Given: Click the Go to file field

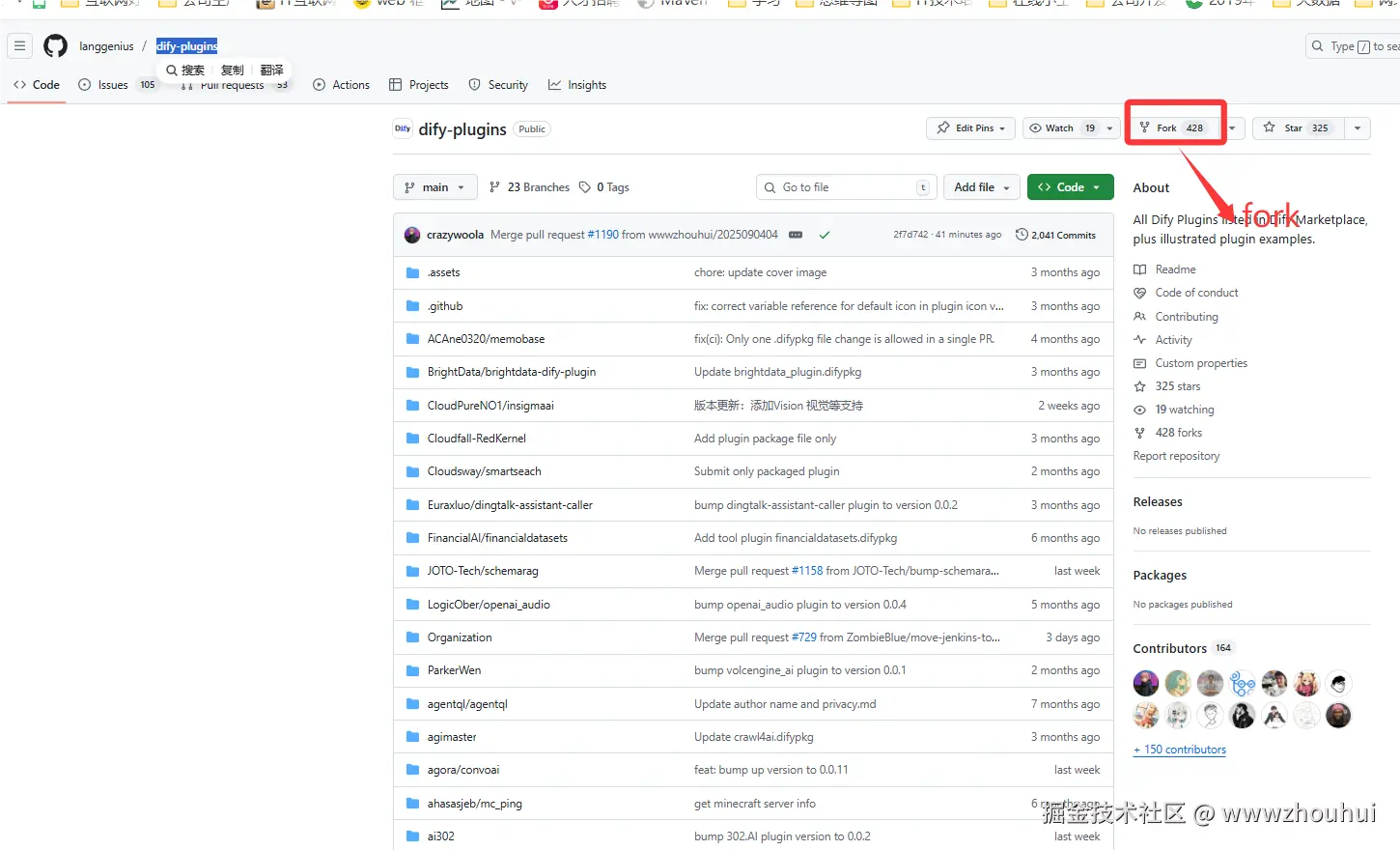Looking at the screenshot, I should click(x=846, y=187).
